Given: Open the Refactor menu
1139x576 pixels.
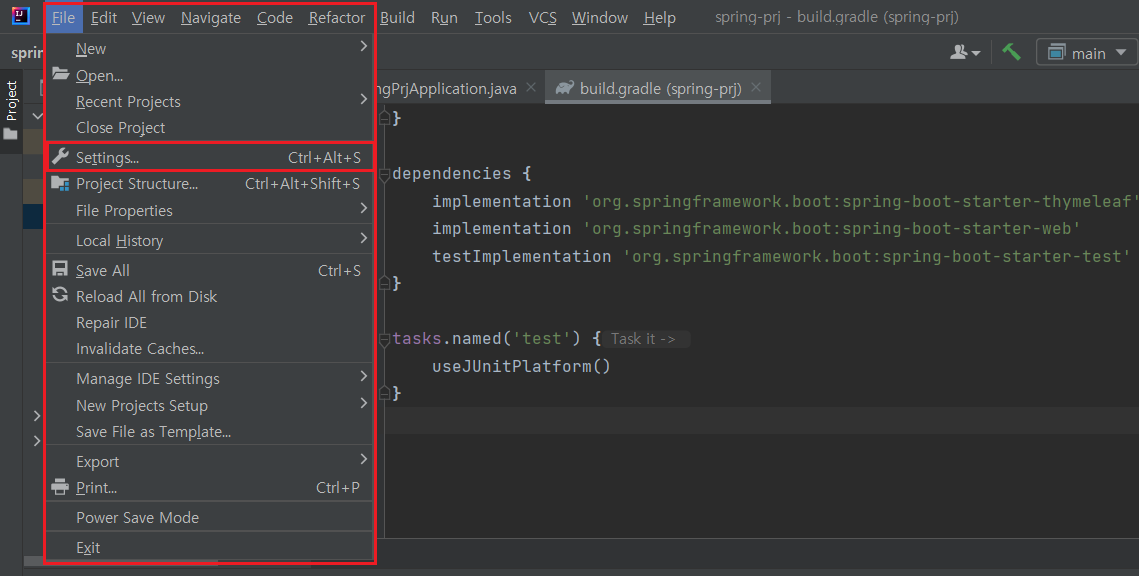Looking at the screenshot, I should 336,17.
